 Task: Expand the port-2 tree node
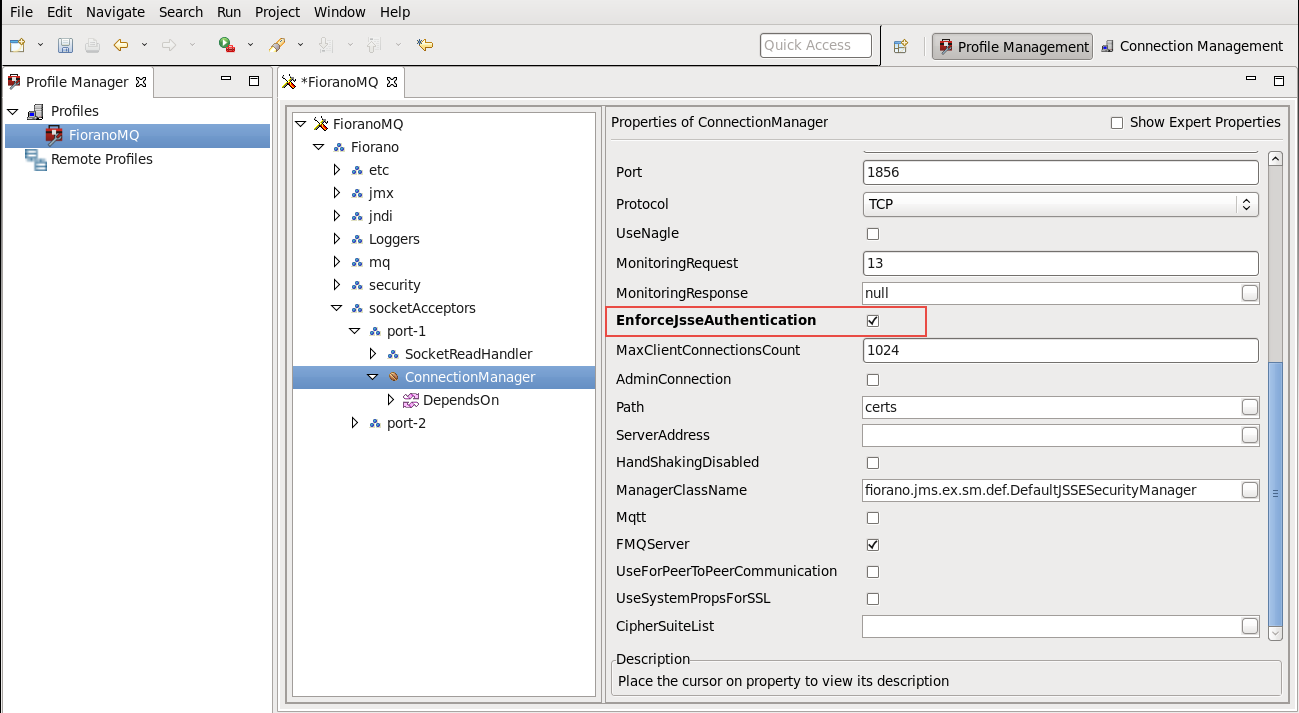pos(355,423)
